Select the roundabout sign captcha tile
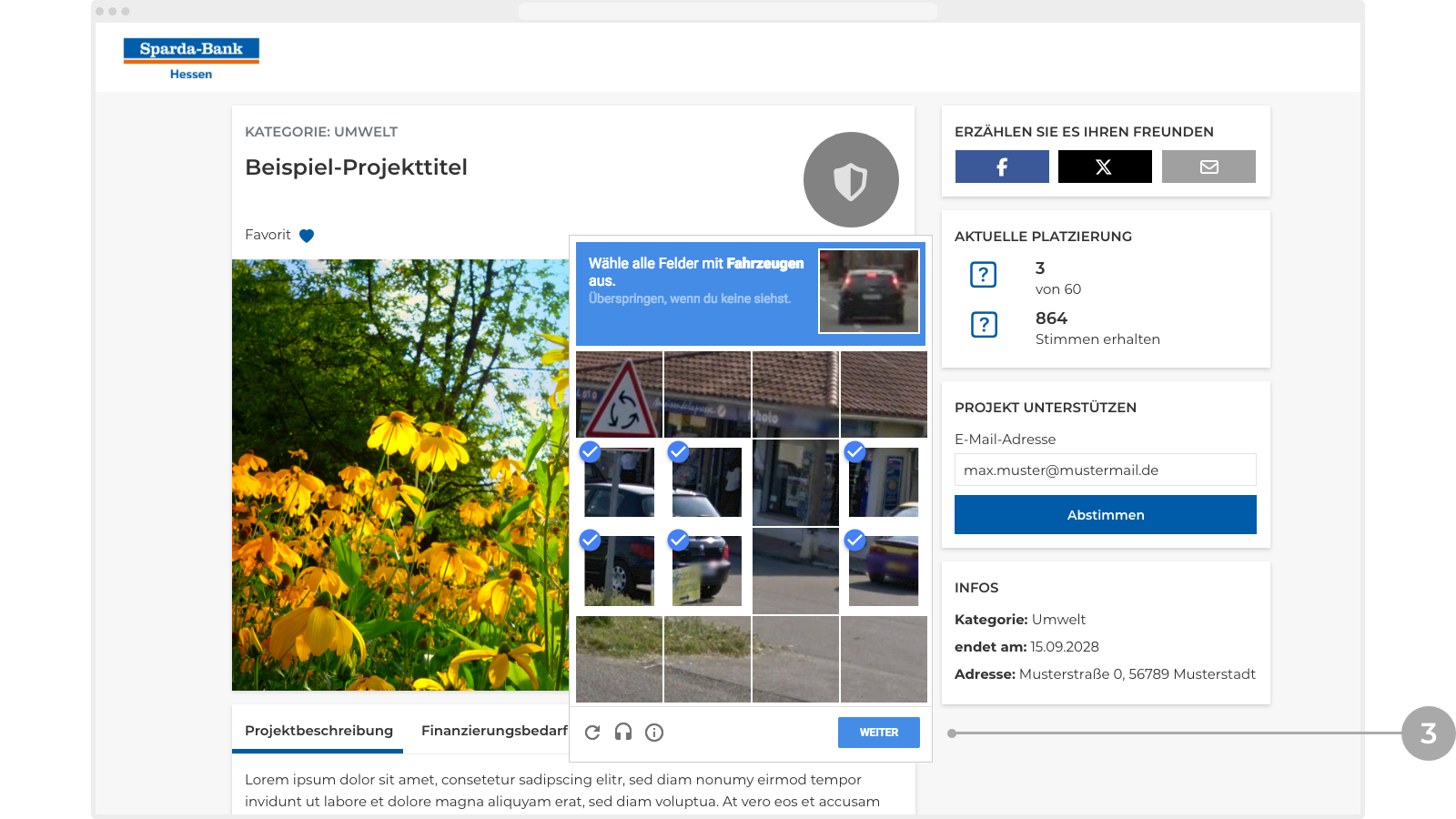The height and width of the screenshot is (819, 1456). (x=619, y=394)
